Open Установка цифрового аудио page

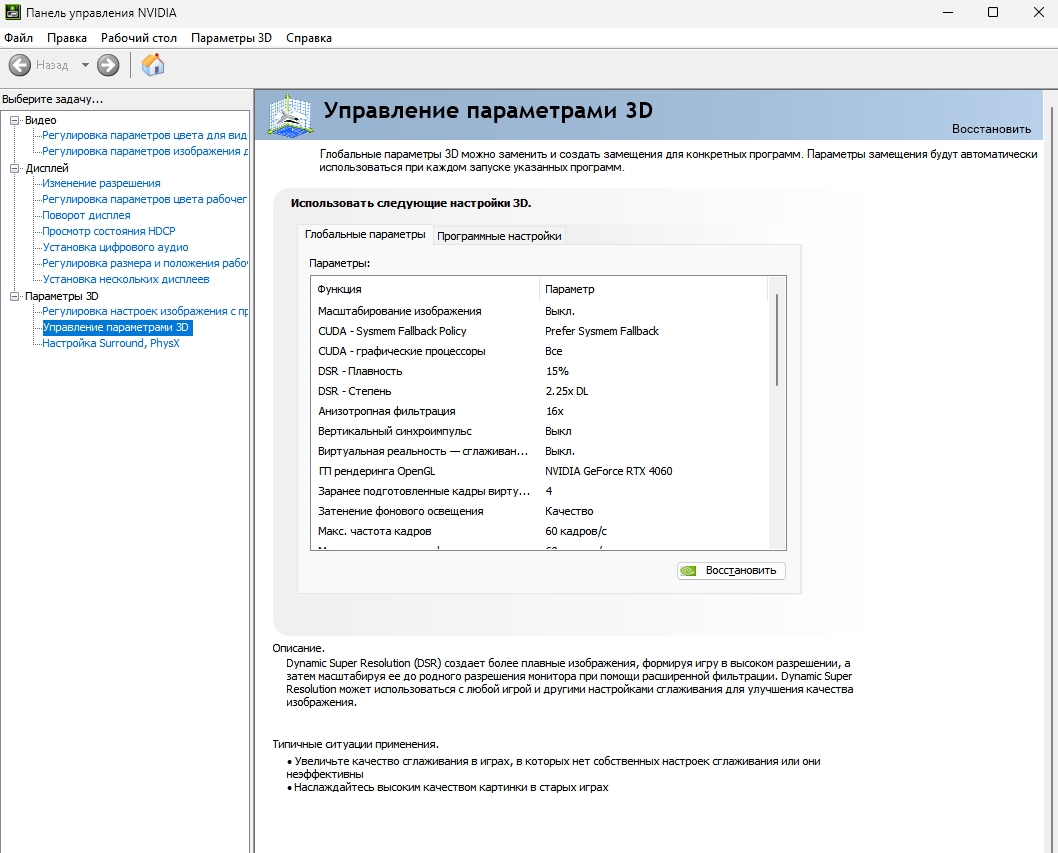[x=115, y=248]
